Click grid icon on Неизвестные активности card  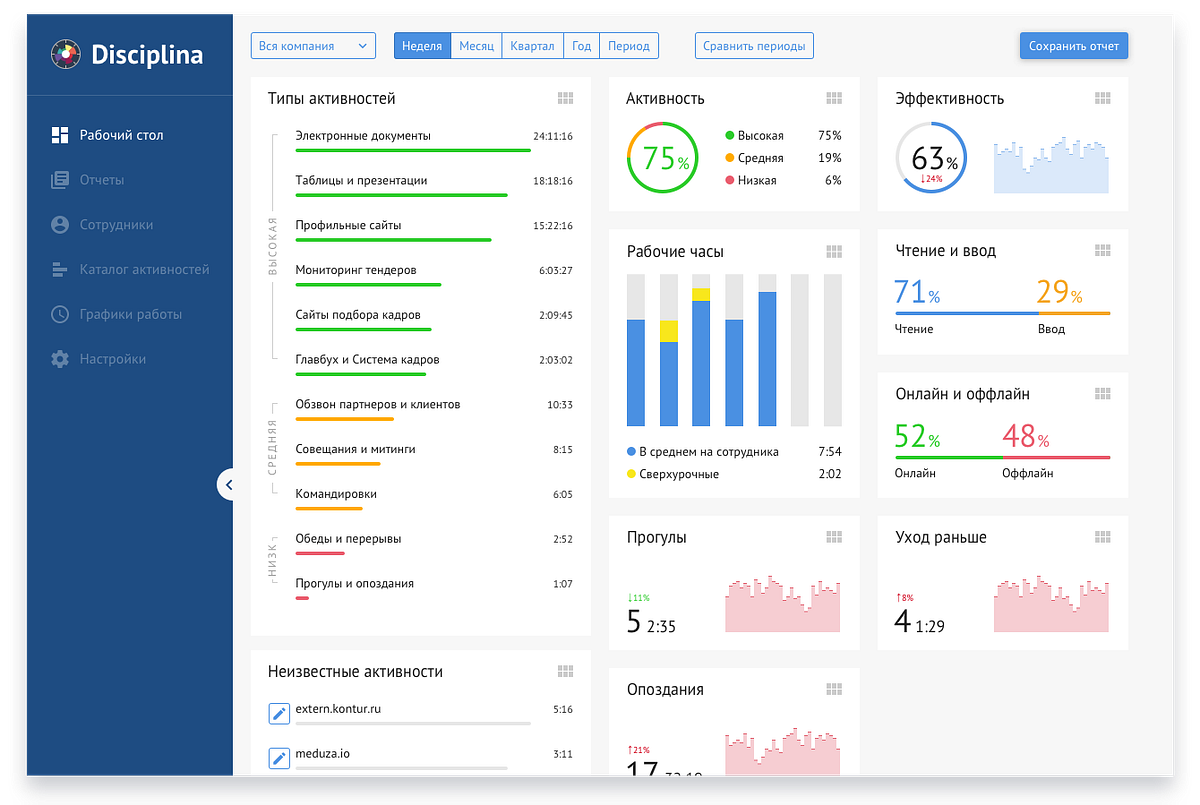(565, 671)
